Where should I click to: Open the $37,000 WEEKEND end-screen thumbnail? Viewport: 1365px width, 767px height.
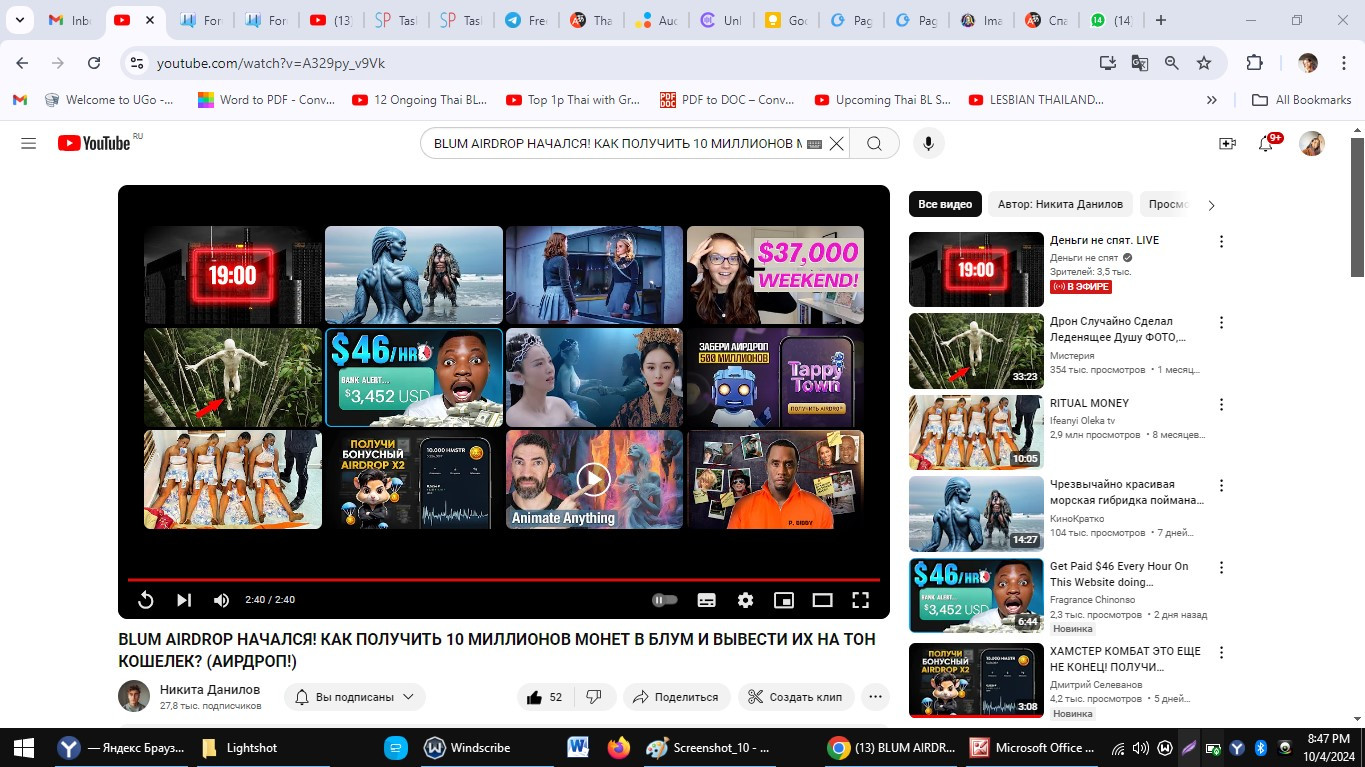pyautogui.click(x=775, y=275)
